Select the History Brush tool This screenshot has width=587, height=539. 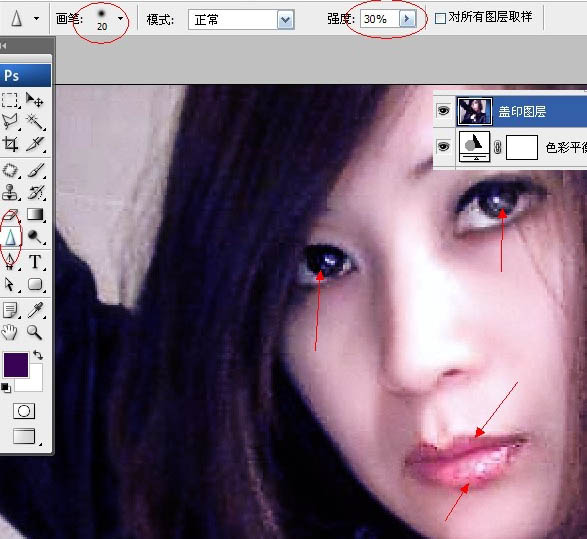(x=35, y=193)
